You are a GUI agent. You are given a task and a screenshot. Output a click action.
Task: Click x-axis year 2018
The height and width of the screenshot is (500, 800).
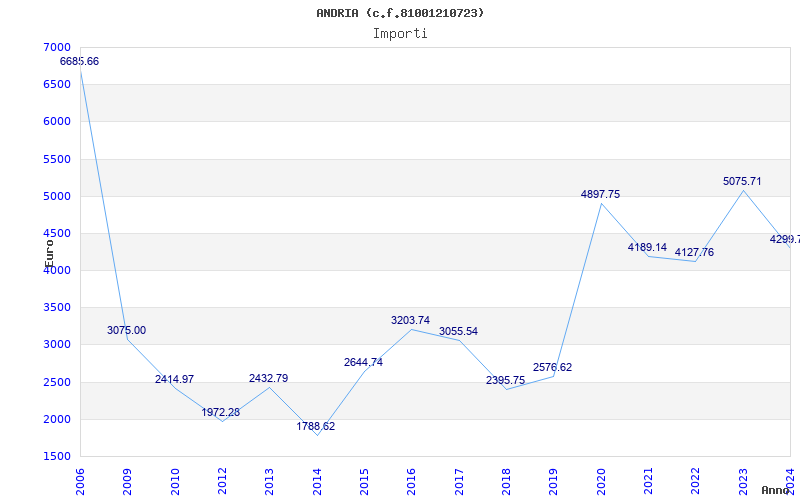point(506,482)
